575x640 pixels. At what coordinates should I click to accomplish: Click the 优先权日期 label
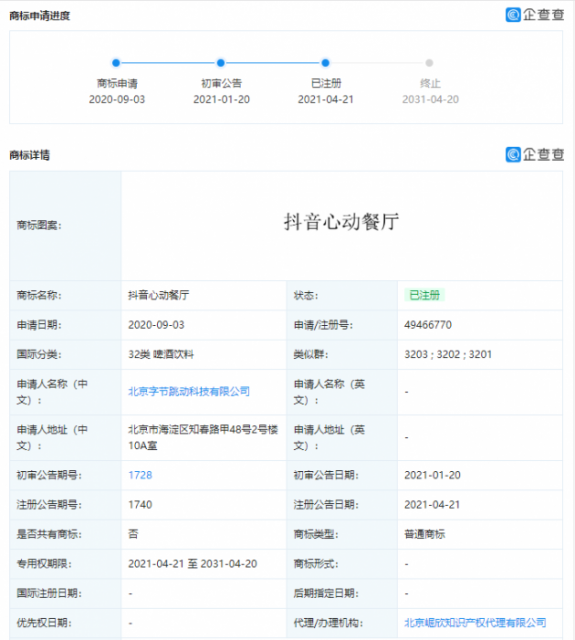pos(44,622)
